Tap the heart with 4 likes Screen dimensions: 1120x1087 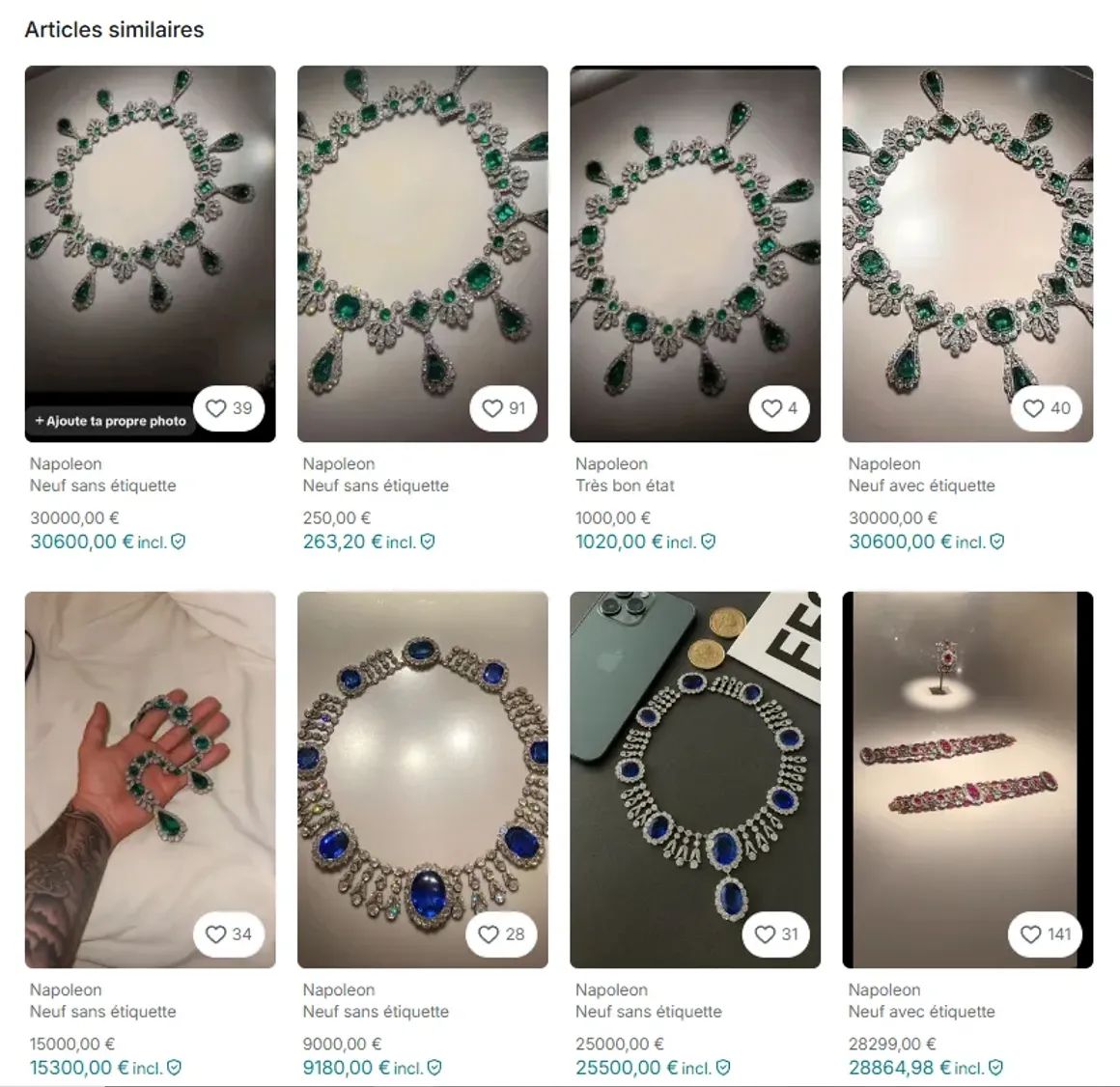point(778,408)
